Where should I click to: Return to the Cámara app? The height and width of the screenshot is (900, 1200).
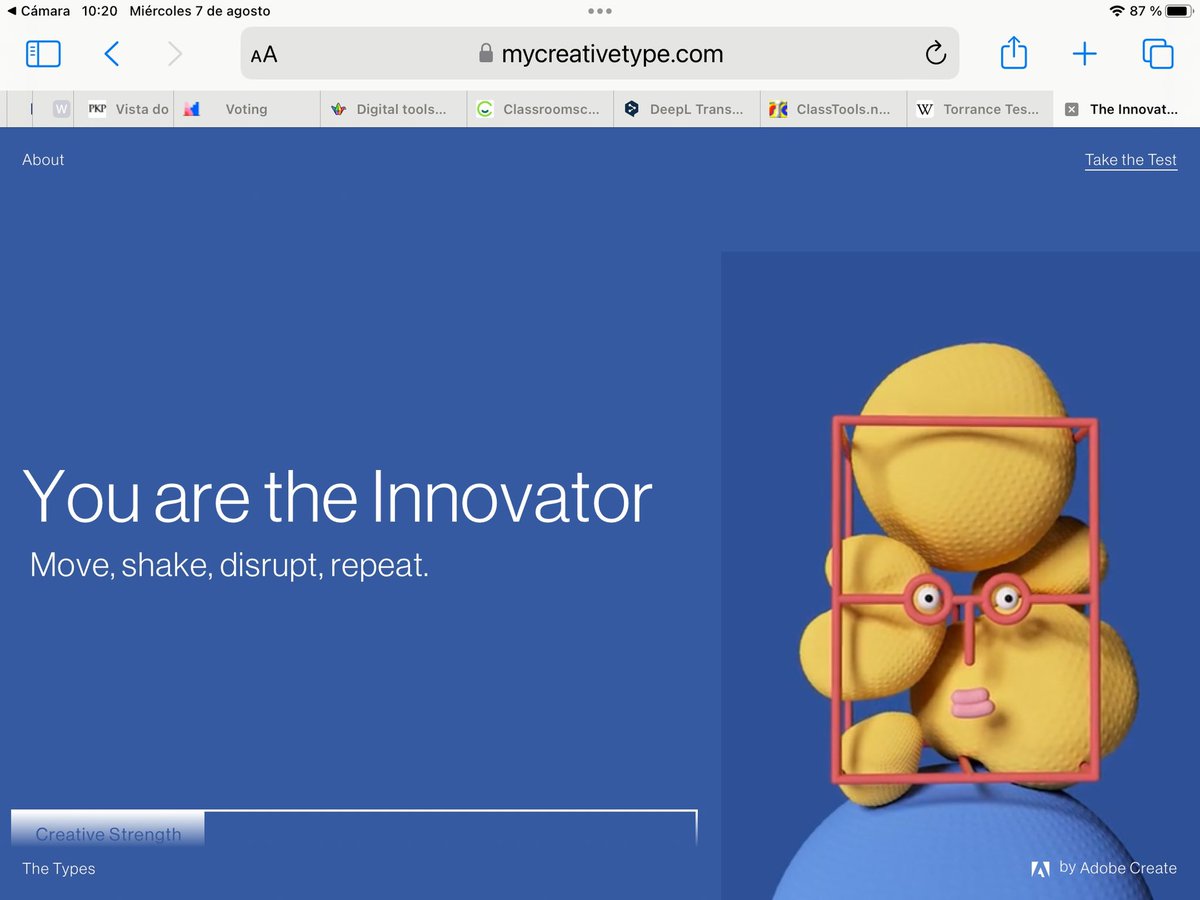[x=38, y=11]
